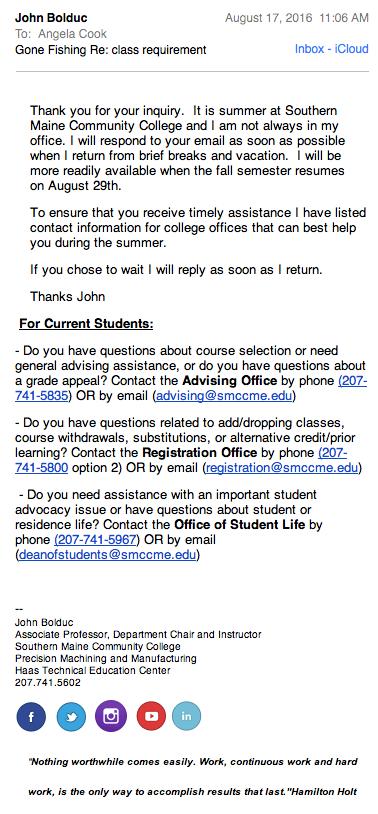Click the registration@smccme.edu email link
Image resolution: width=378 pixels, height=814 pixels.
(x=282, y=468)
